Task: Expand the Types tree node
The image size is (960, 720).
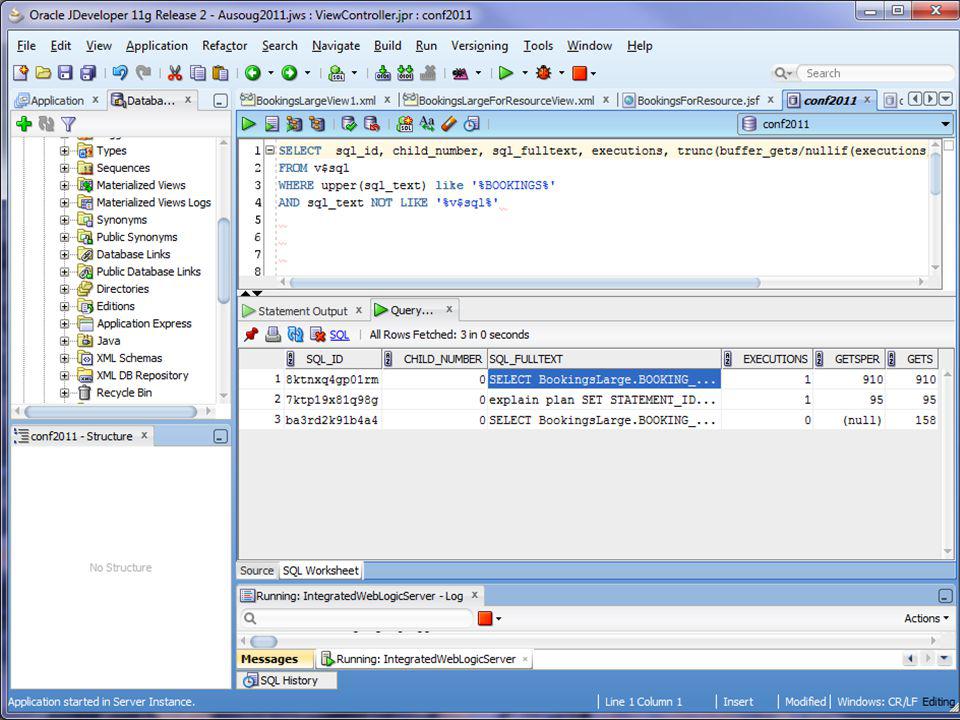Action: (x=64, y=151)
